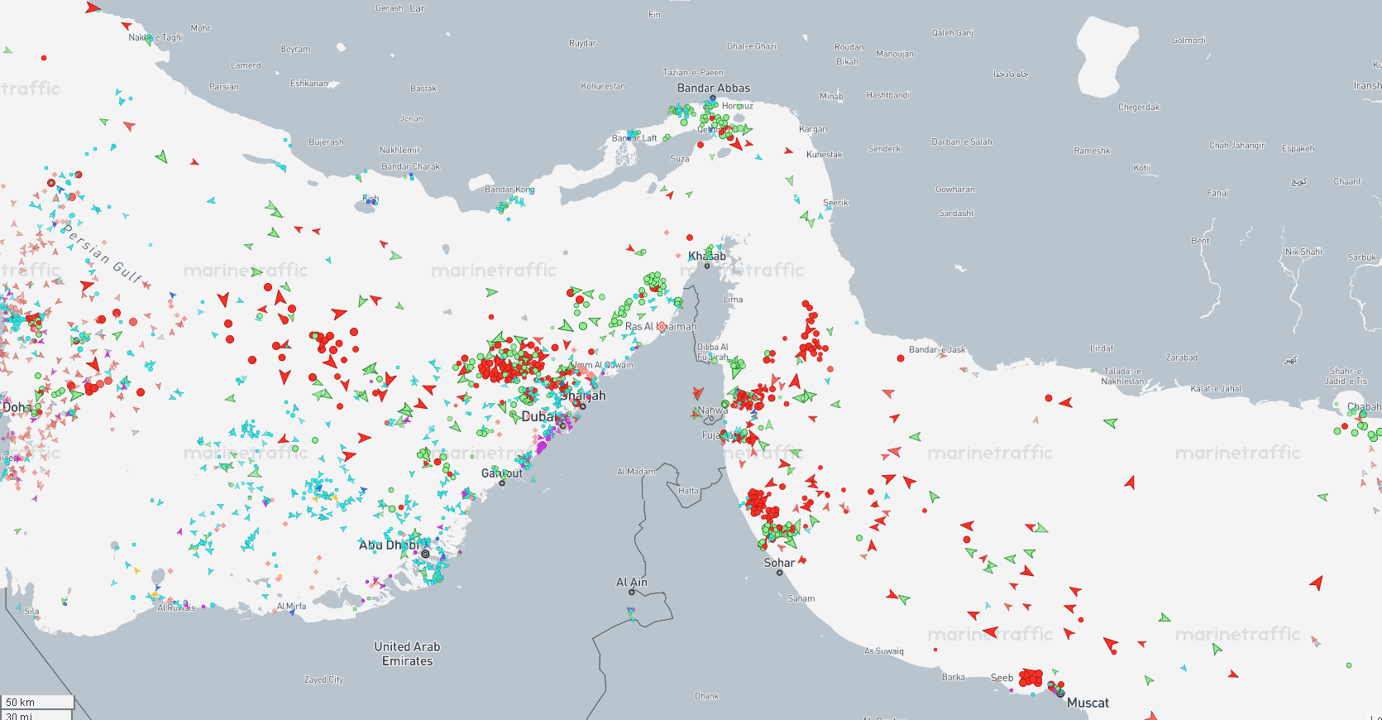1382x720 pixels.
Task: Click the pale red vessel arrow south of Nakhl-e Taghi
Action: coord(129,126)
